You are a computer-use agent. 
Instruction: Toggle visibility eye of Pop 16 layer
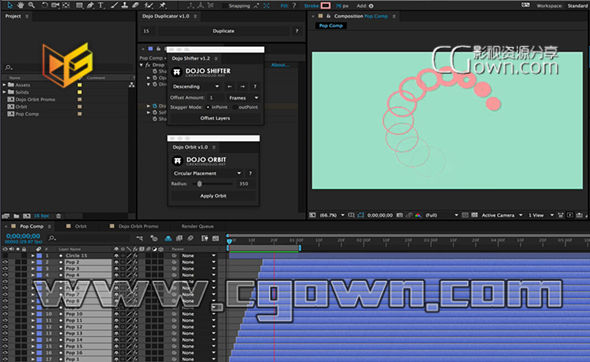(x=5, y=353)
